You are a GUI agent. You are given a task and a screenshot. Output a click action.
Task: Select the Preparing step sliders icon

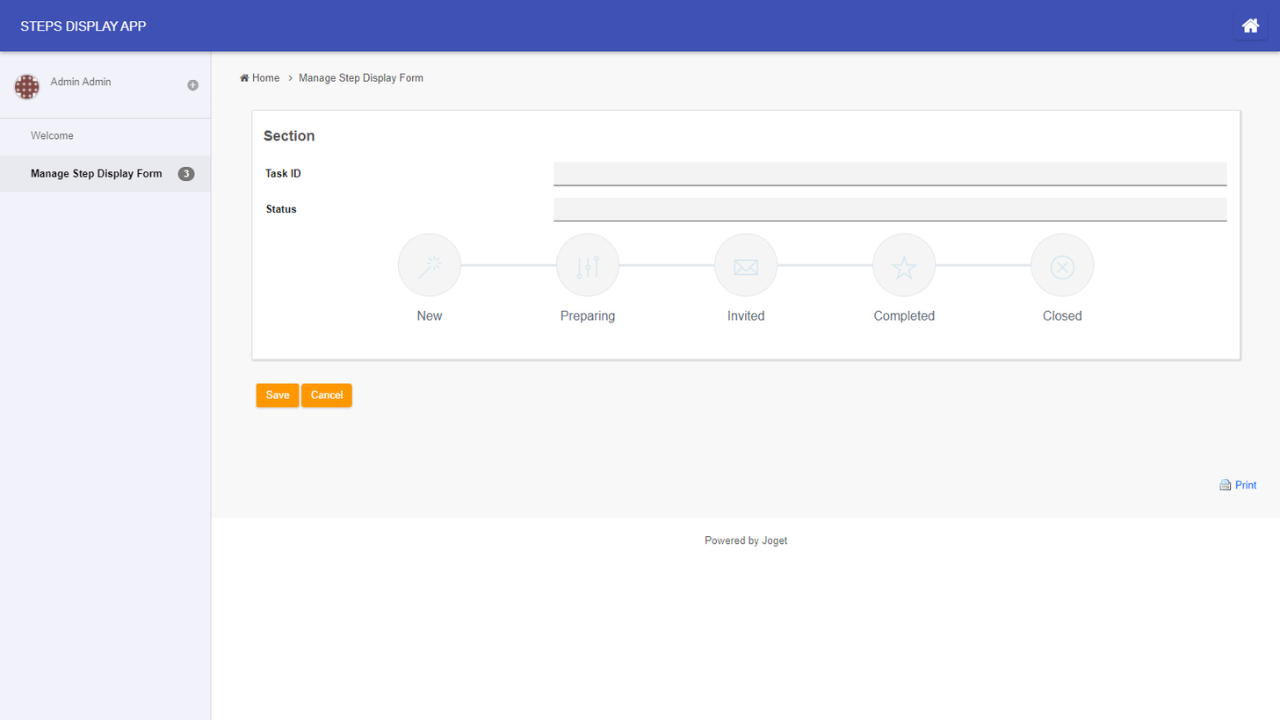point(587,266)
